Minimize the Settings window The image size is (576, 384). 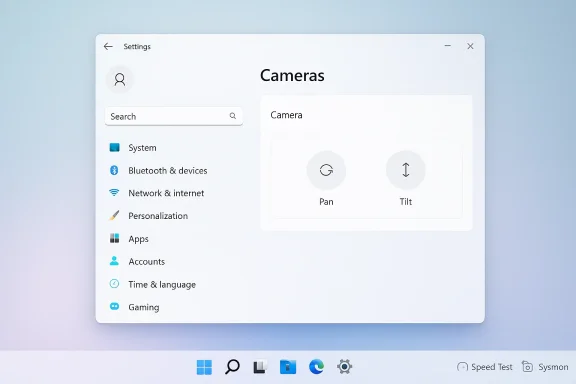447,46
